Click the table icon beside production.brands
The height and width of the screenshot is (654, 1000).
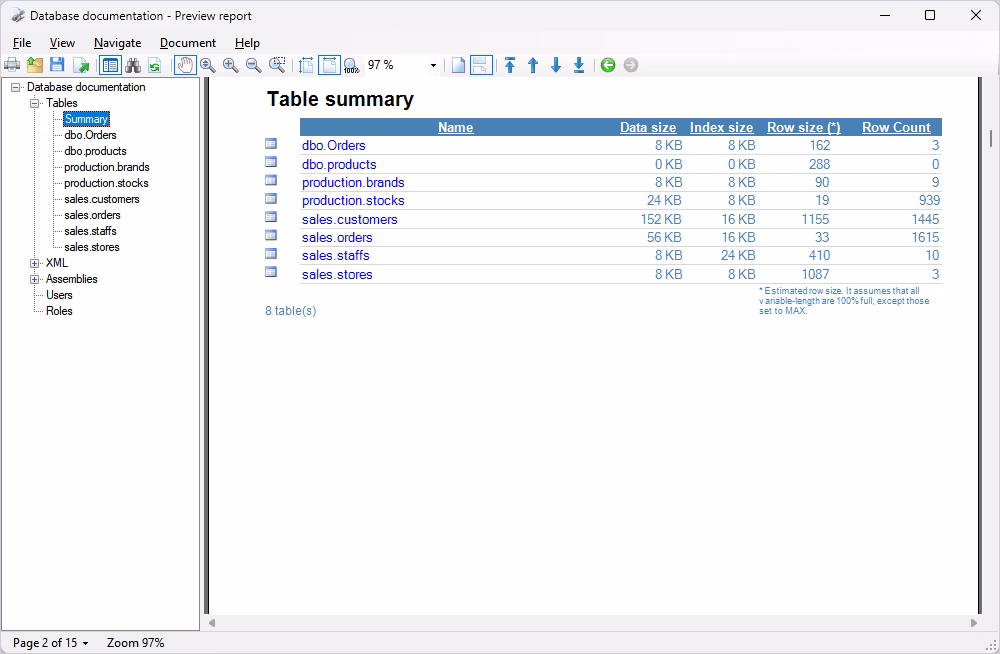pos(271,181)
